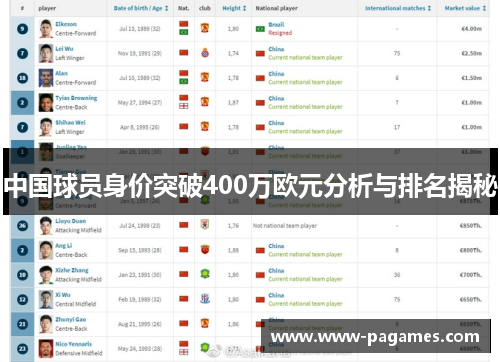Click Ang Li's club crest icon
Screen dimensions: 500x362
coord(205,250)
